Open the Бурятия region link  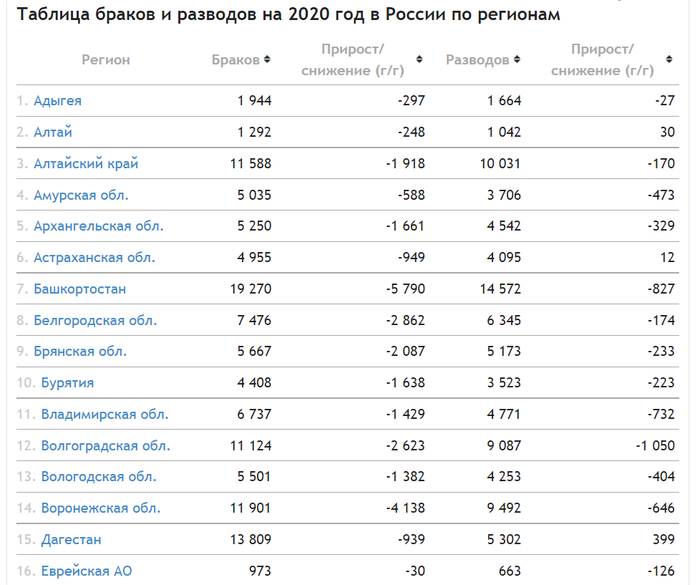coord(67,383)
